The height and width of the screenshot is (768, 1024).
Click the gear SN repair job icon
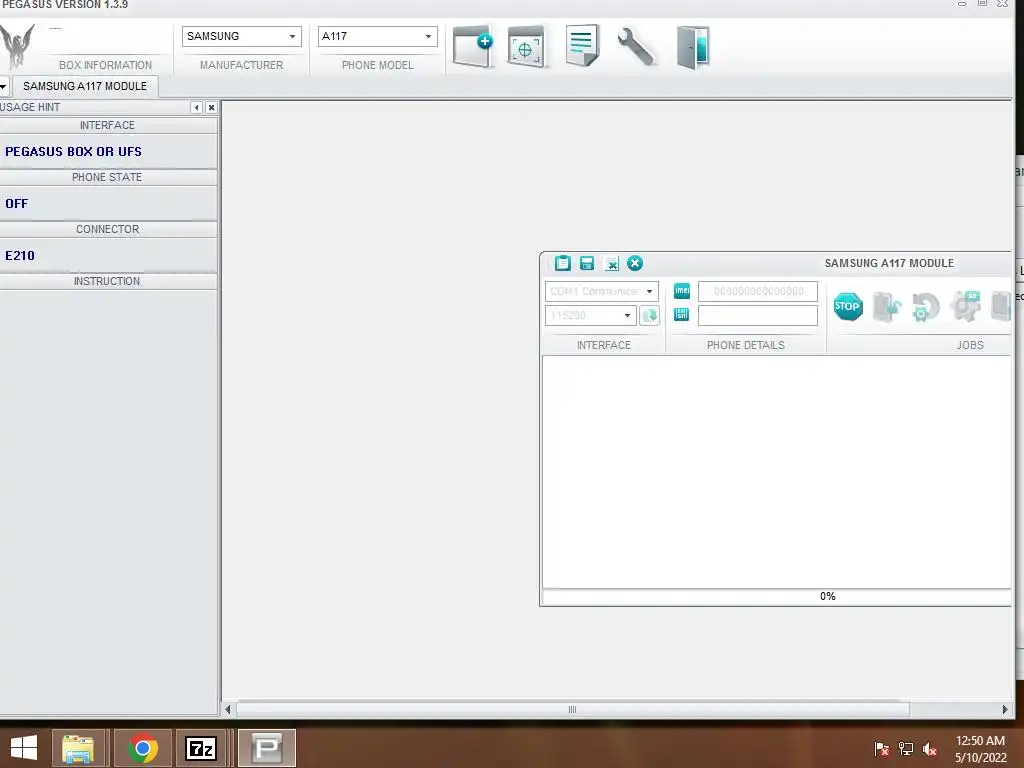click(x=965, y=306)
